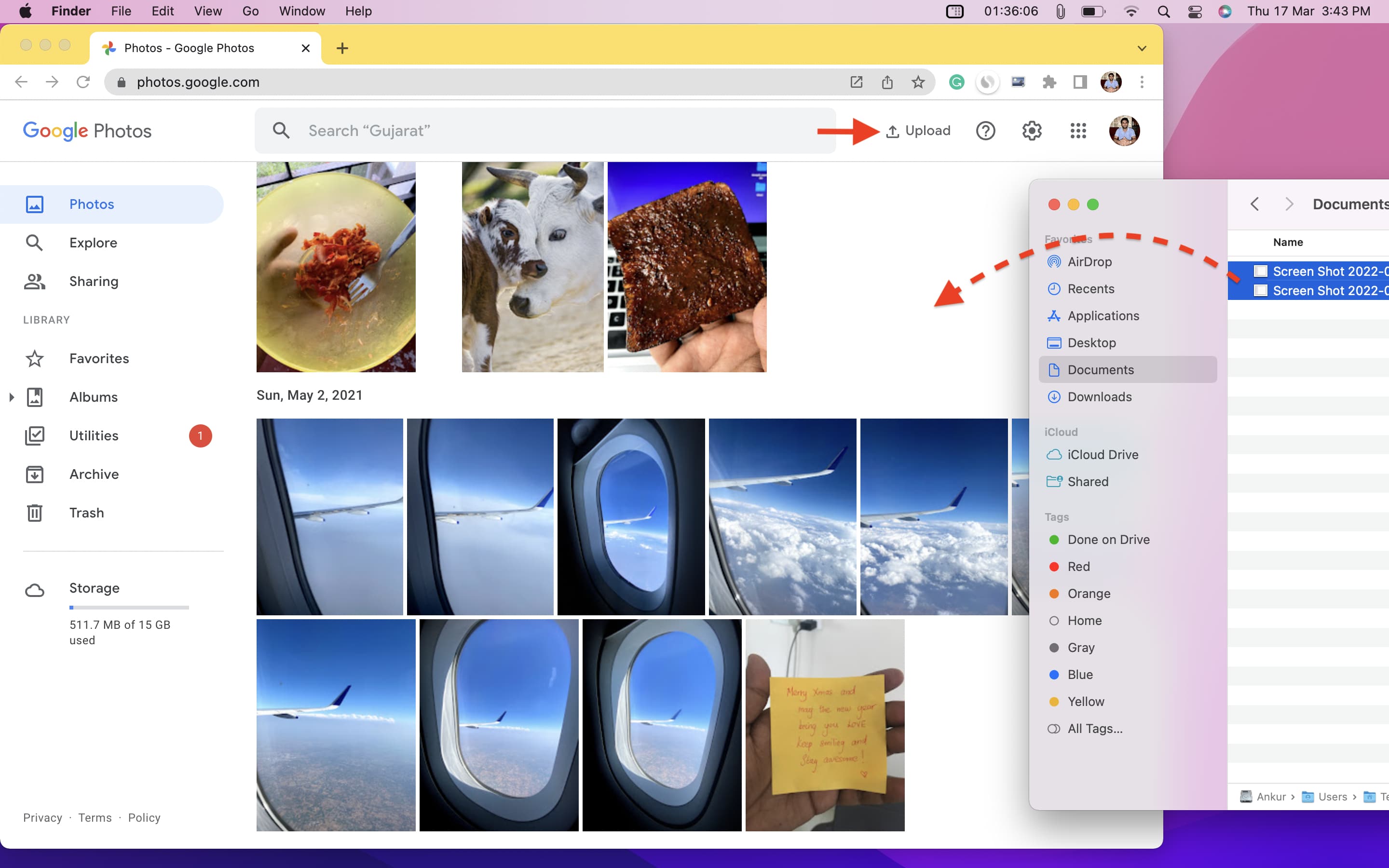
Task: Open a new Chrome tab
Action: 342,48
